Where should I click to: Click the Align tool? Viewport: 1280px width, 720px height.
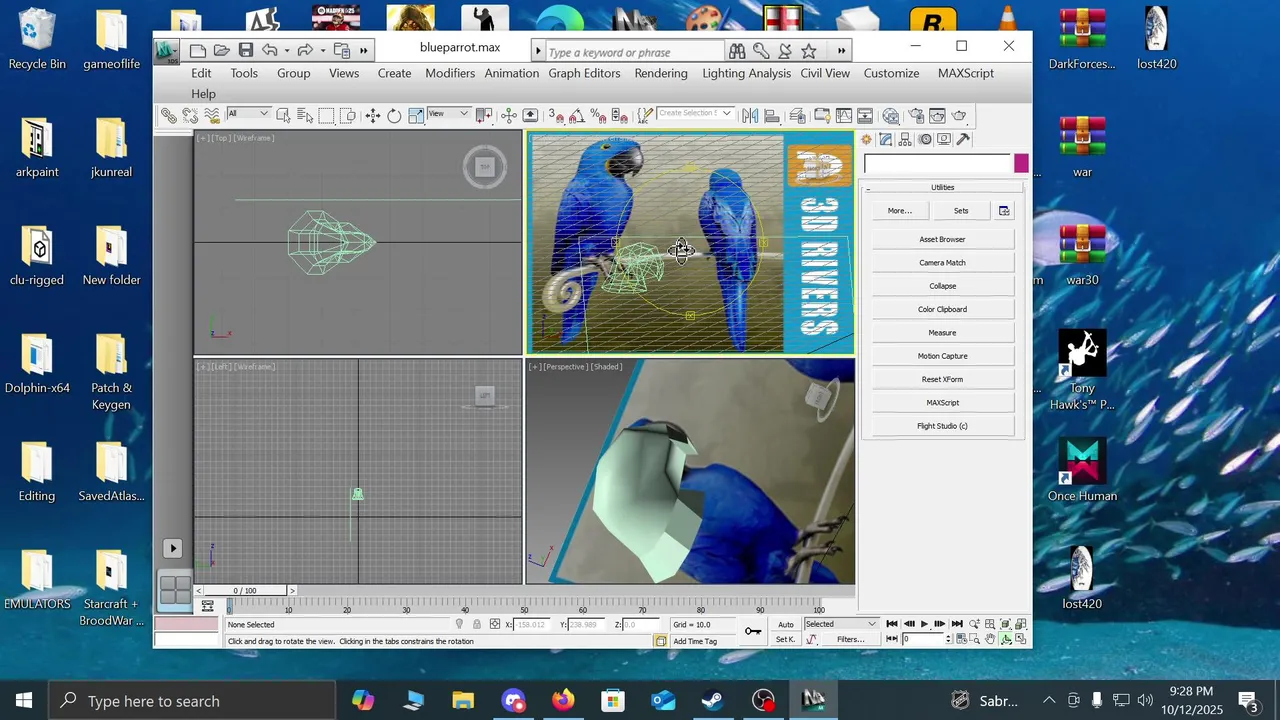coord(772,115)
